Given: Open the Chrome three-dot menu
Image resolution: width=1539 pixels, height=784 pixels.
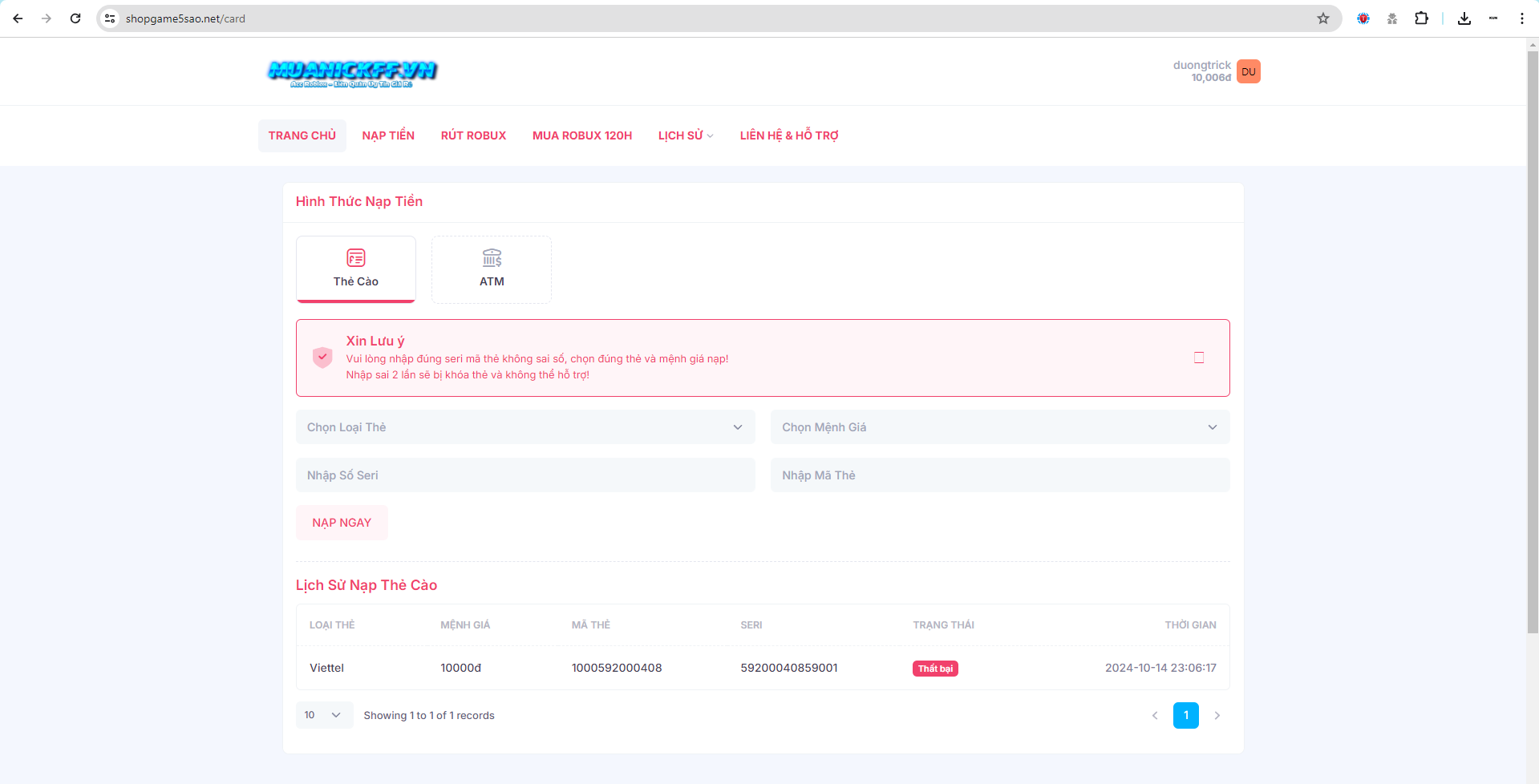Looking at the screenshot, I should tap(1521, 18).
